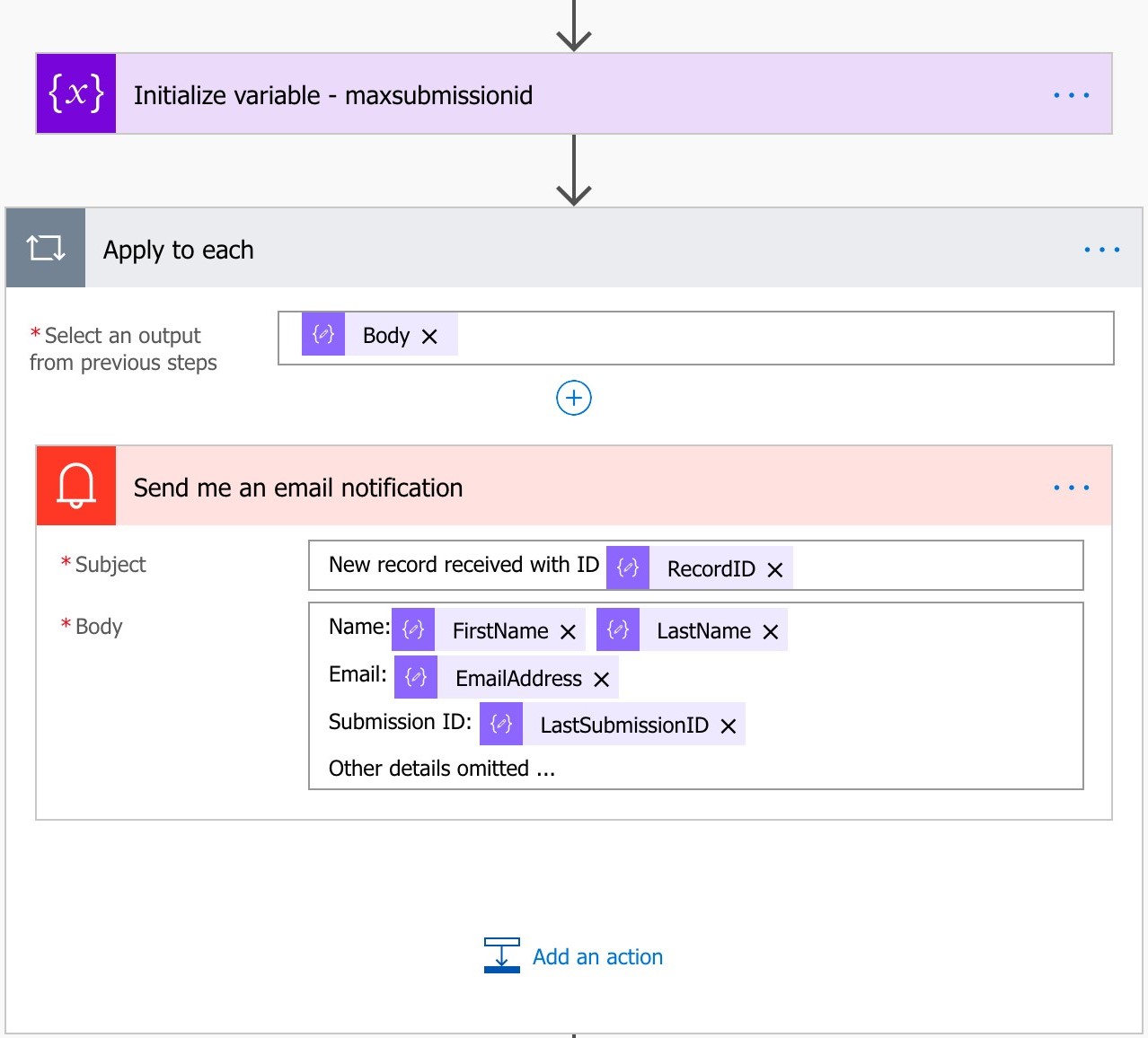The height and width of the screenshot is (1038, 1148).
Task: Click the EmailAddress token braces icon
Action: tap(415, 677)
